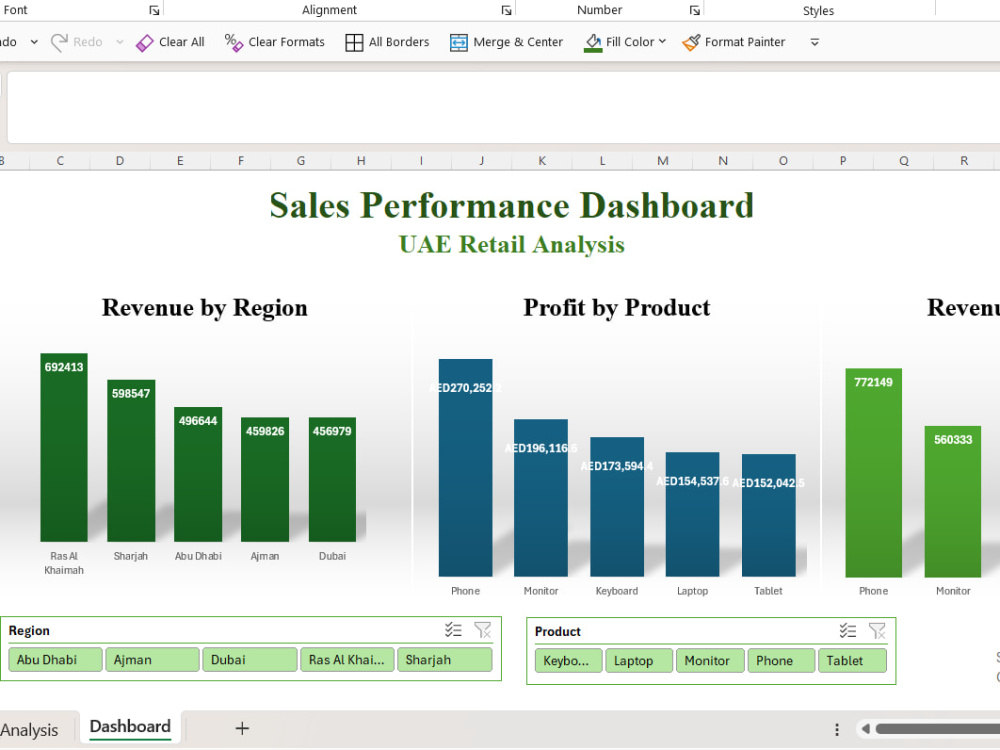Expand the Undo history dropdown arrow

(x=34, y=42)
